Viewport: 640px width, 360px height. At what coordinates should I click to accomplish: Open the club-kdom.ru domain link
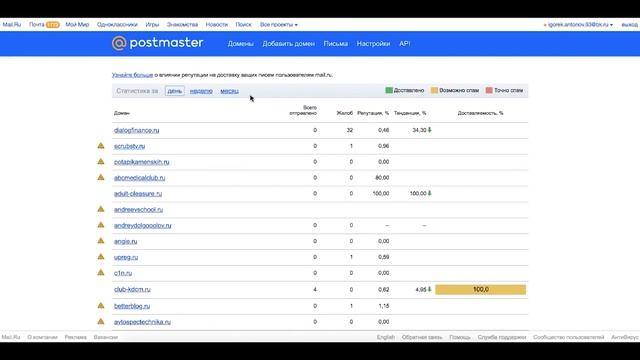pyautogui.click(x=132, y=289)
